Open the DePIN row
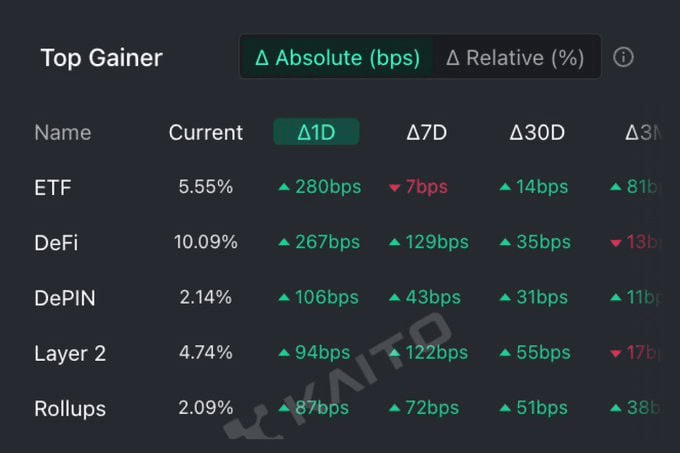 point(347,297)
